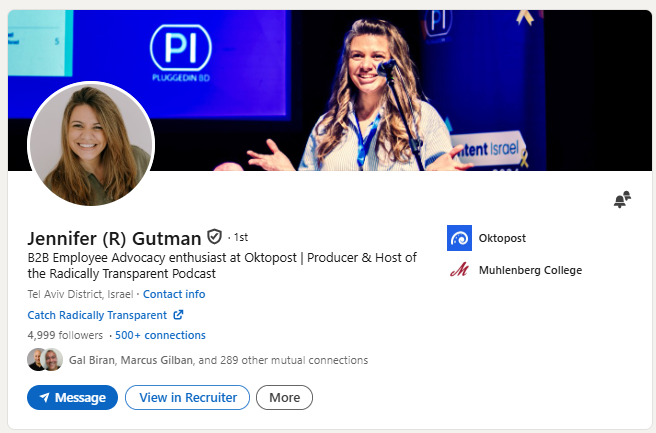Click the Oktopost company logo
Image resolution: width=656 pixels, height=433 pixels.
pyautogui.click(x=459, y=238)
